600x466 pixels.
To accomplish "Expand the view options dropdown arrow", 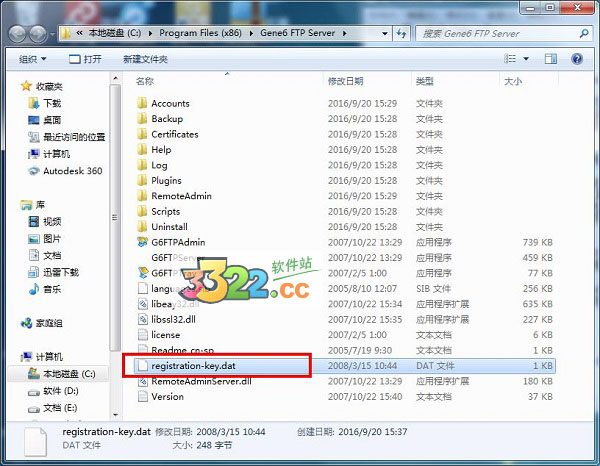I will click(526, 59).
